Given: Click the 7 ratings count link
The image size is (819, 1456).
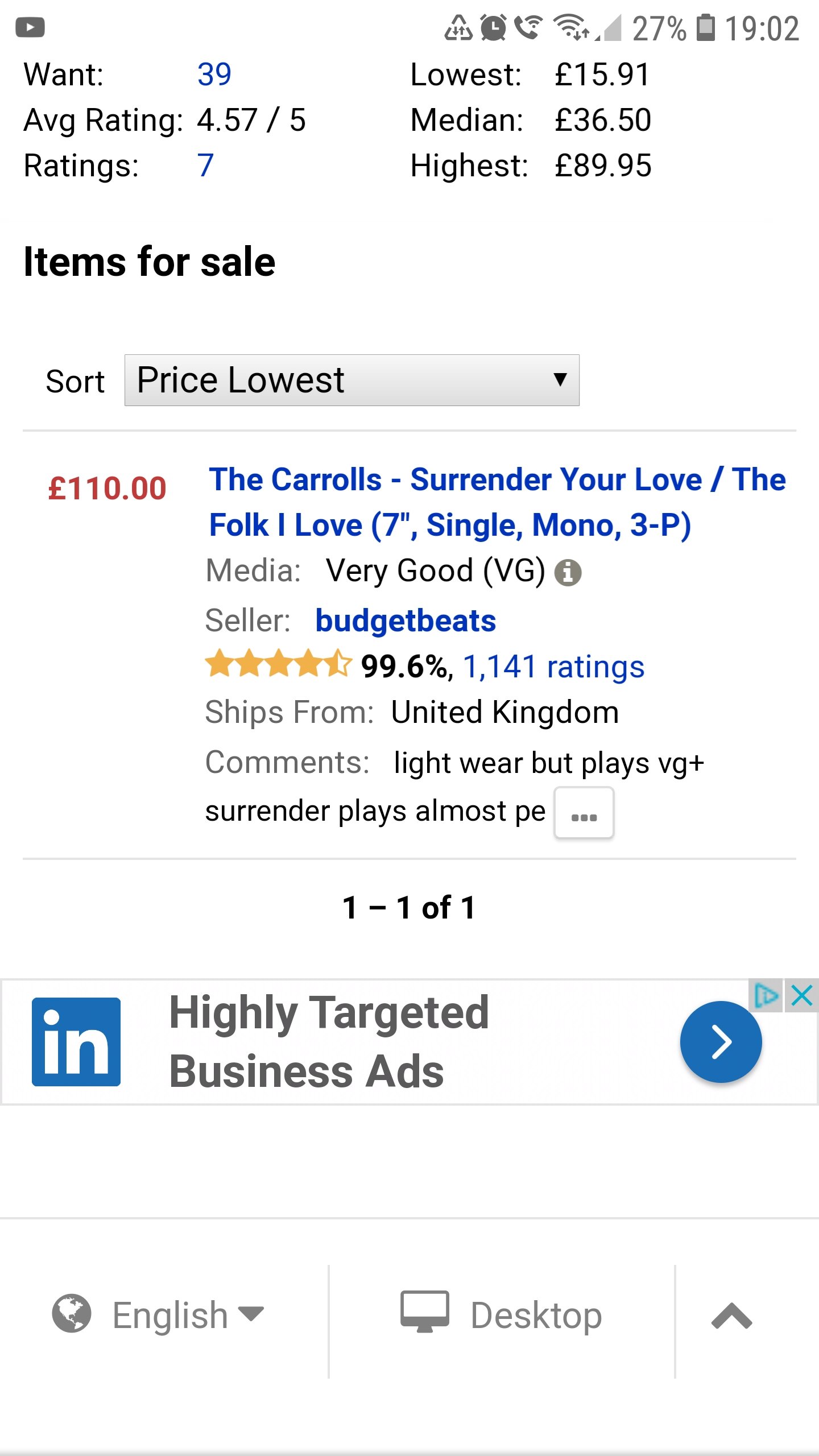Looking at the screenshot, I should (205, 166).
